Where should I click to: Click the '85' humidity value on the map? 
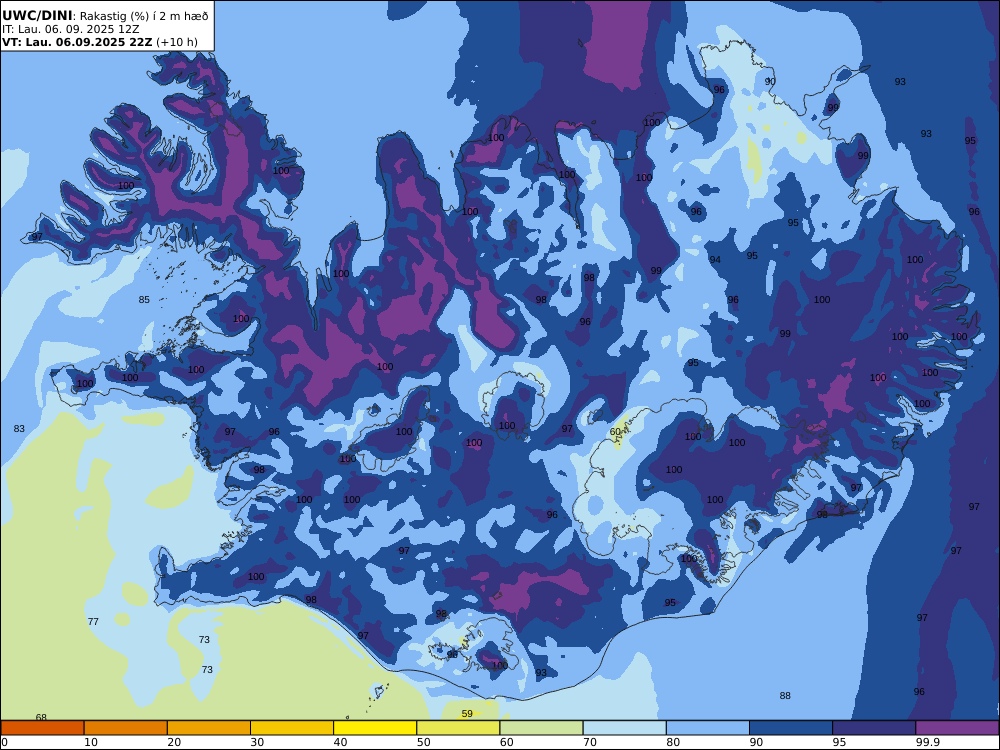pos(144,300)
